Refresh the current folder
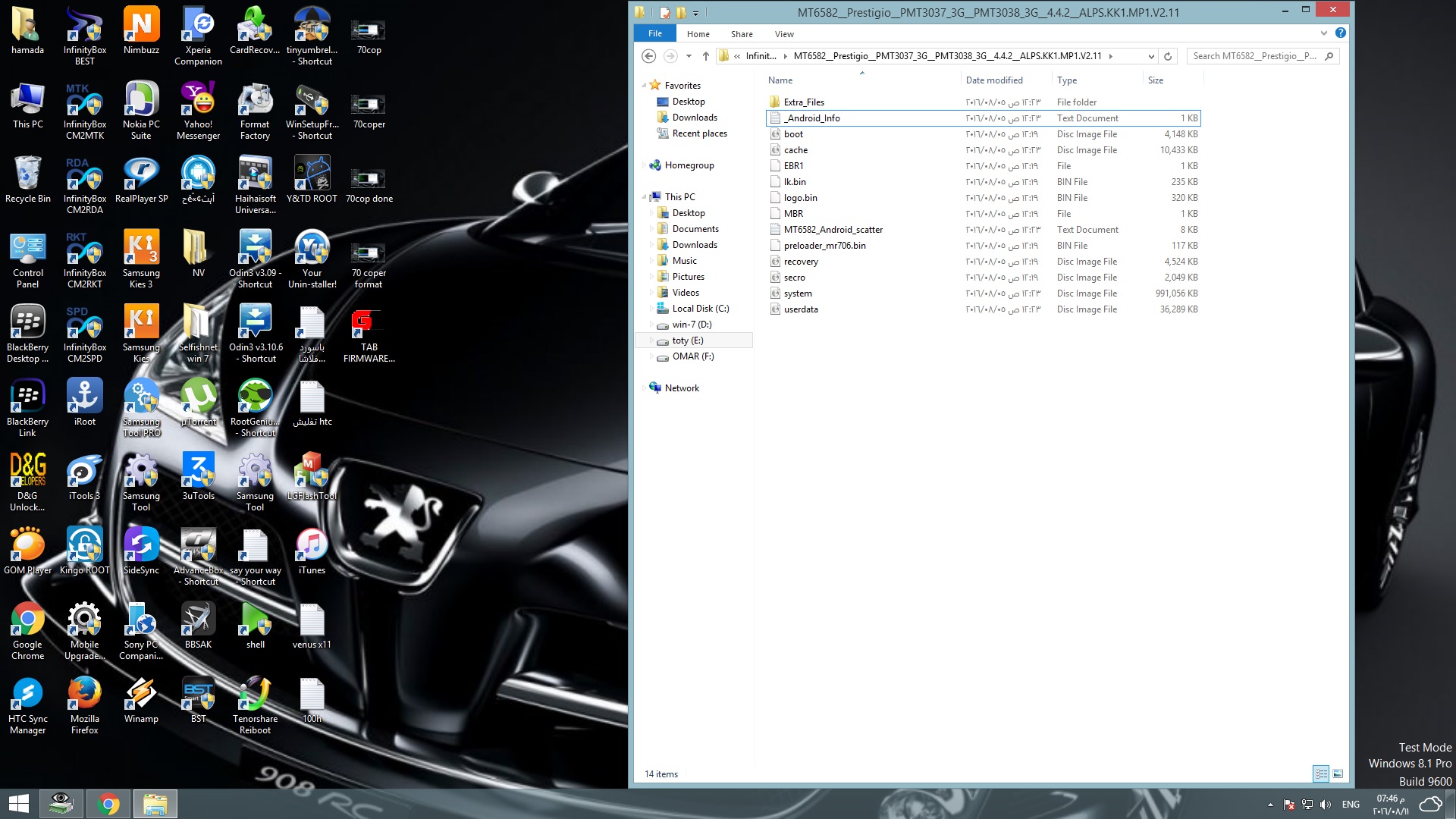1456x819 pixels. coord(1168,56)
